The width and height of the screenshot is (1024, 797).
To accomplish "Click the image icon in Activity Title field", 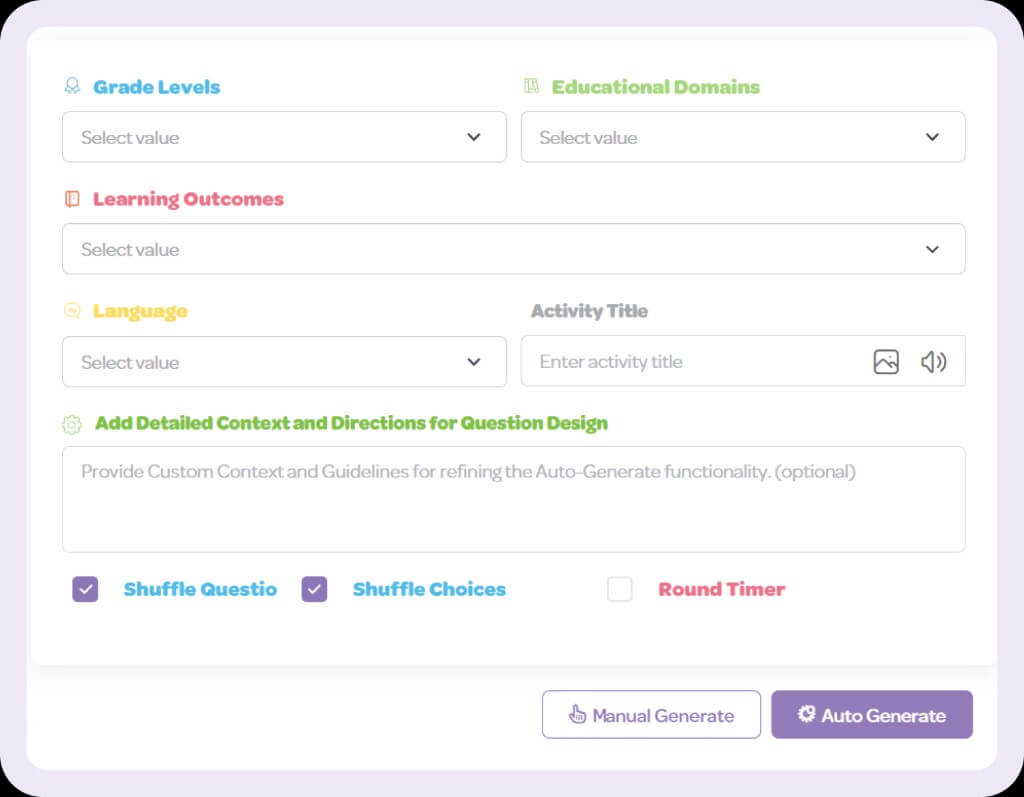I will (886, 362).
